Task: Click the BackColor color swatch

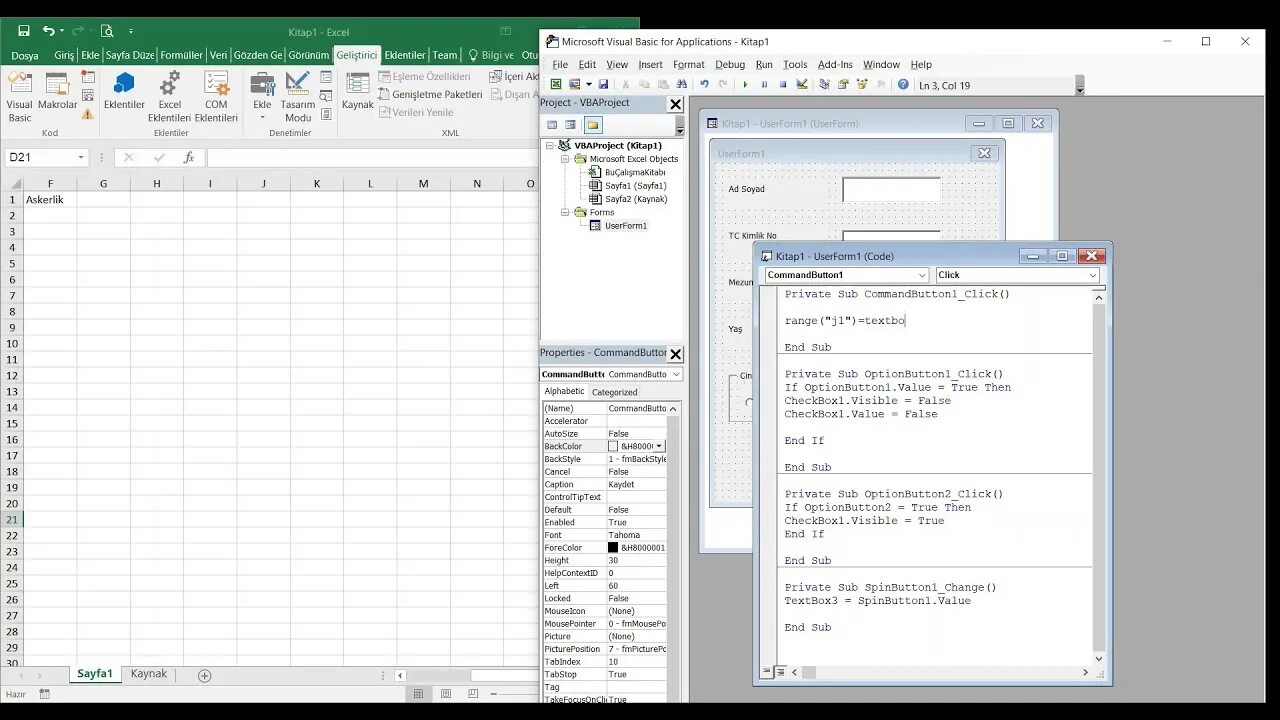Action: [613, 446]
